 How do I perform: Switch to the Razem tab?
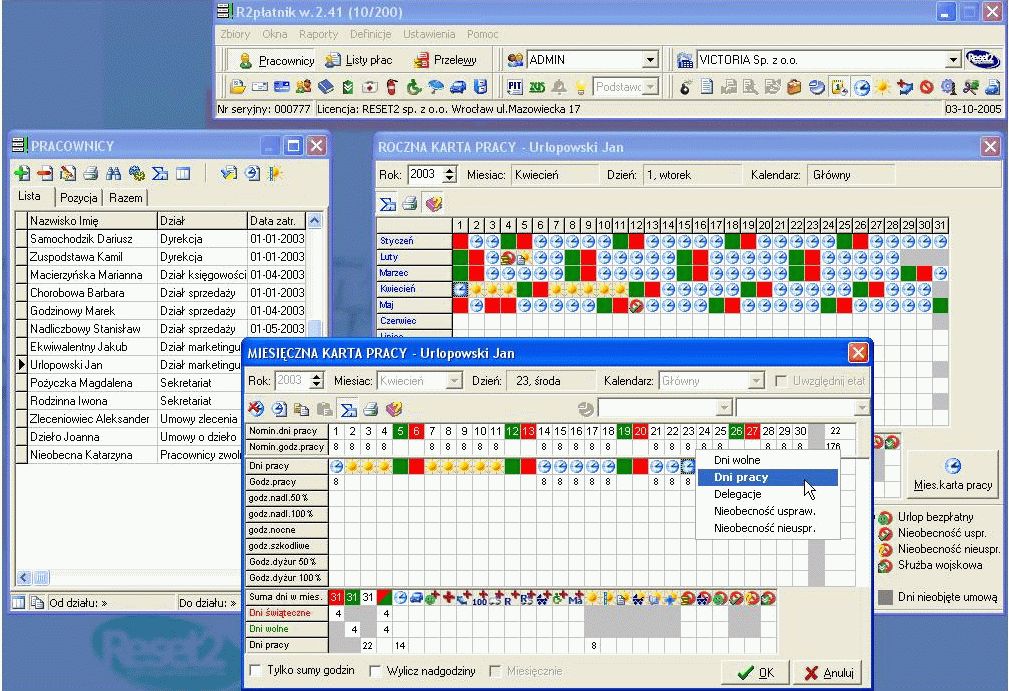point(125,198)
